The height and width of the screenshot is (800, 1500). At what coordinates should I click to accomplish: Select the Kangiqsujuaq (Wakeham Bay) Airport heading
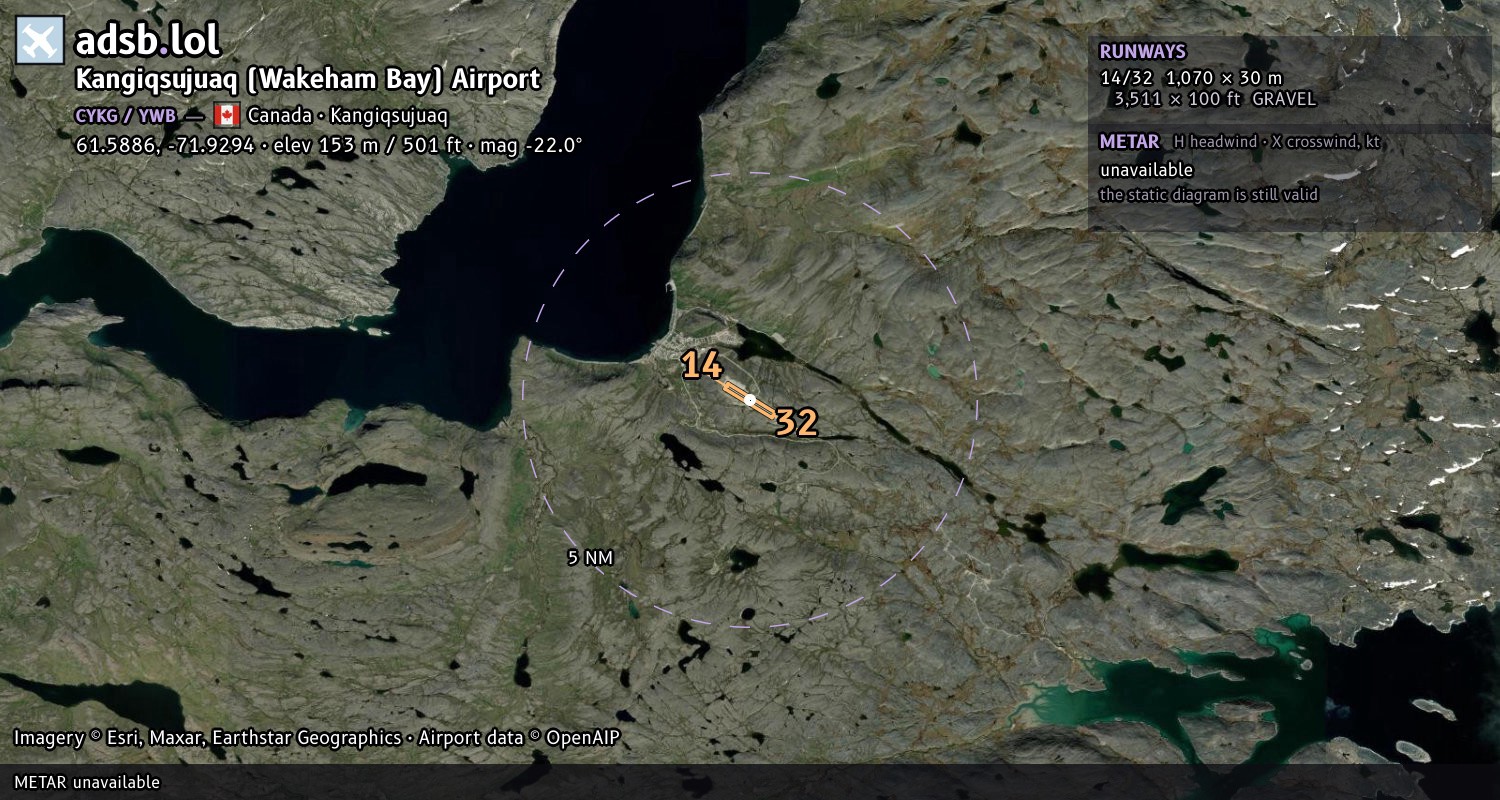tap(308, 80)
